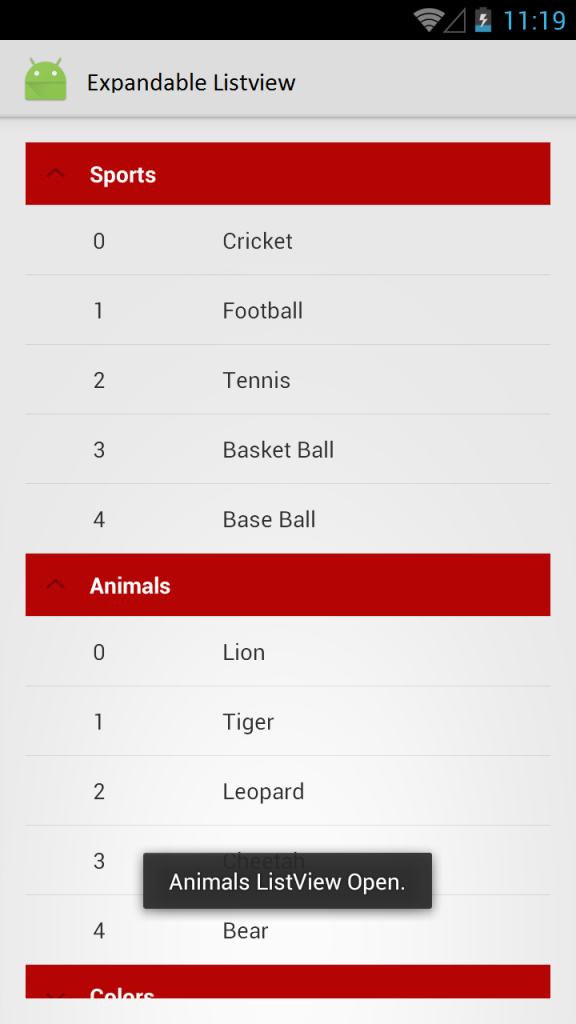Viewport: 576px width, 1024px height.
Task: Collapse Animals group using its chevron
Action: point(56,584)
